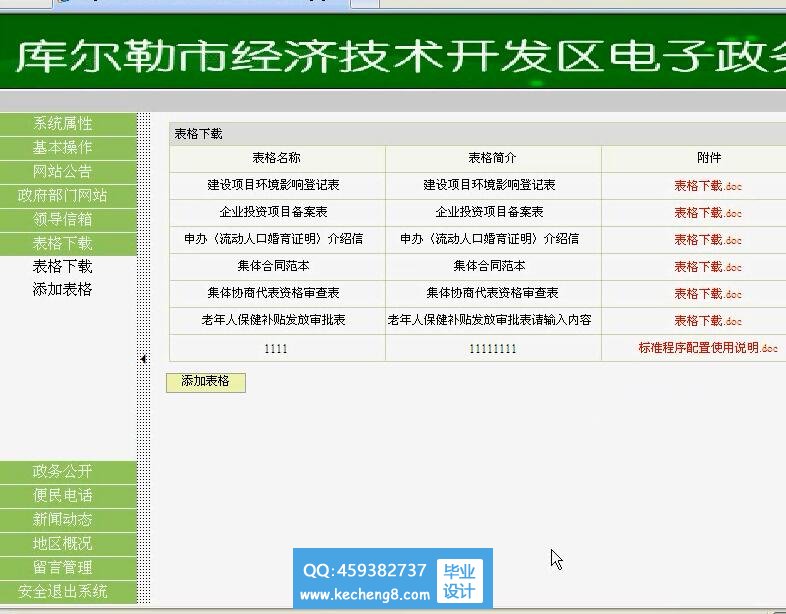
Task: Click the yellow 添加表格 button
Action: (x=206, y=382)
